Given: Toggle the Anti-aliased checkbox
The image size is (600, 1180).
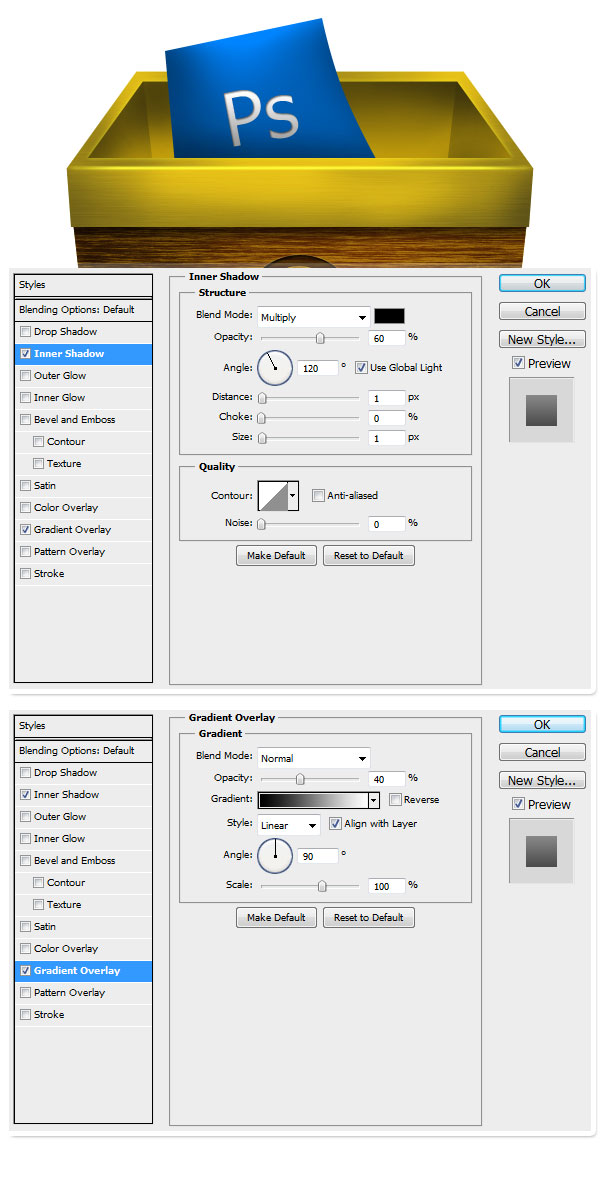Looking at the screenshot, I should (318, 496).
